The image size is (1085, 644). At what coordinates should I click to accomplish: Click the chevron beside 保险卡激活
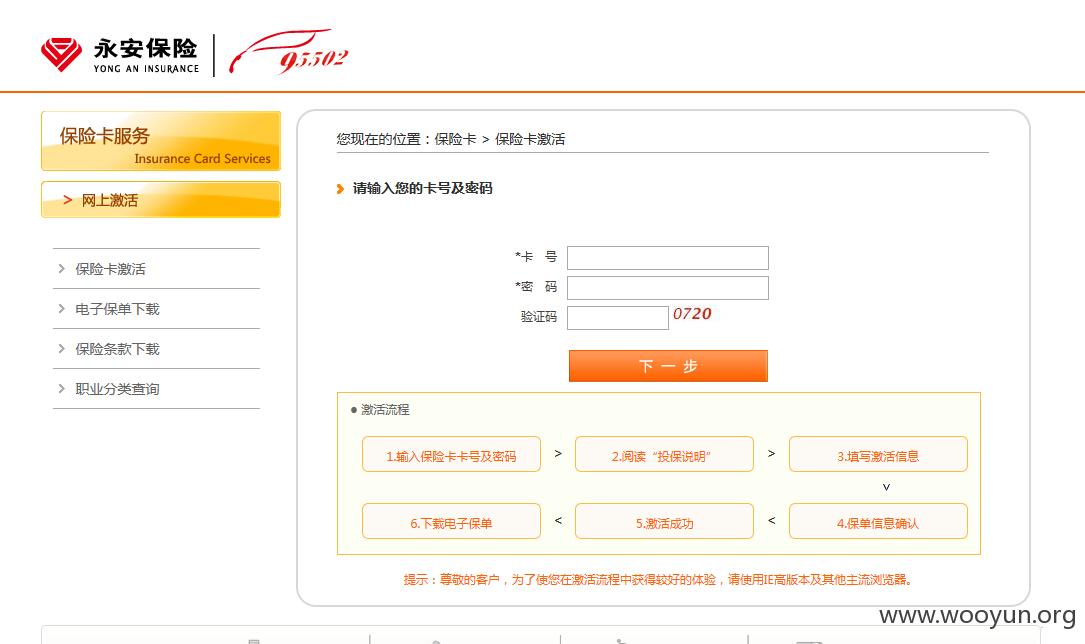pyautogui.click(x=62, y=268)
